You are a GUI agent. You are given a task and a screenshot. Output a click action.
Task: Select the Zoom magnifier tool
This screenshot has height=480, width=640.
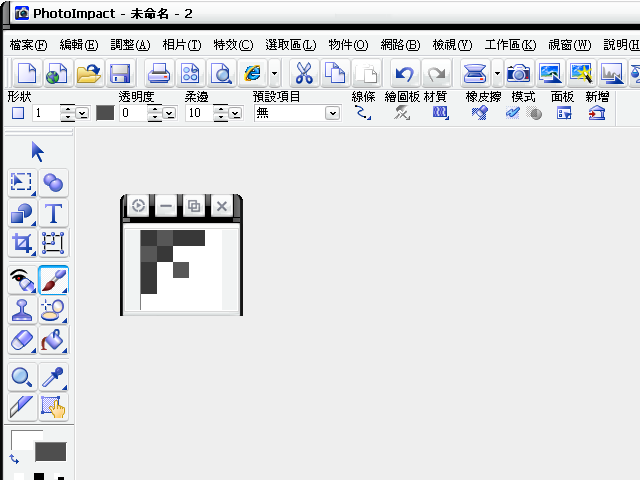pyautogui.click(x=22, y=377)
